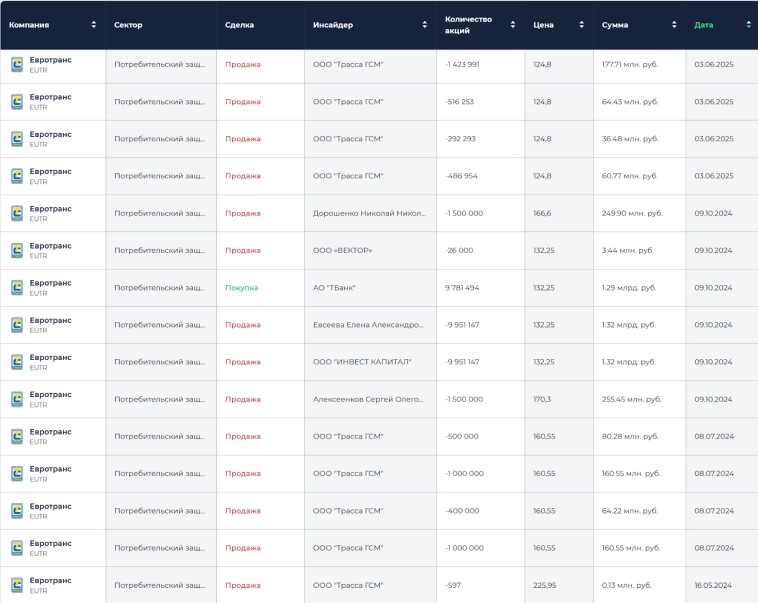Toggle sort order on the Дата column

pos(748,25)
